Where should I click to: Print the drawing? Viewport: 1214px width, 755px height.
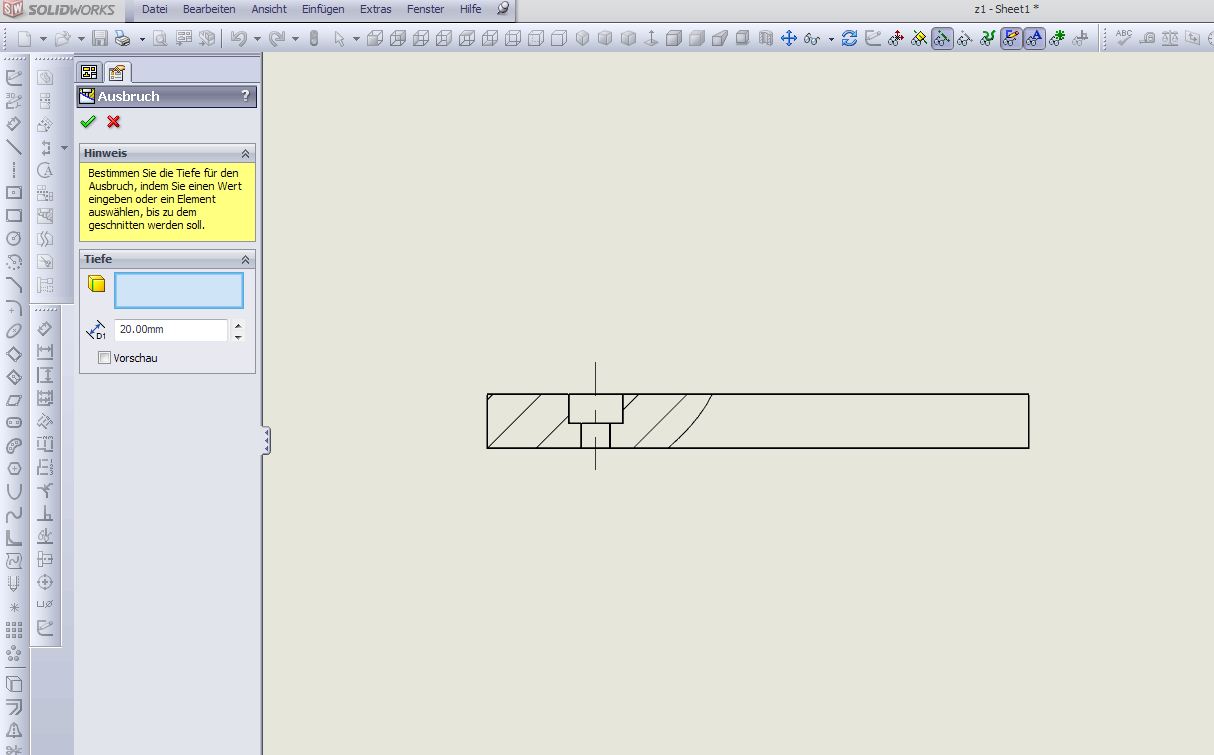pos(123,39)
